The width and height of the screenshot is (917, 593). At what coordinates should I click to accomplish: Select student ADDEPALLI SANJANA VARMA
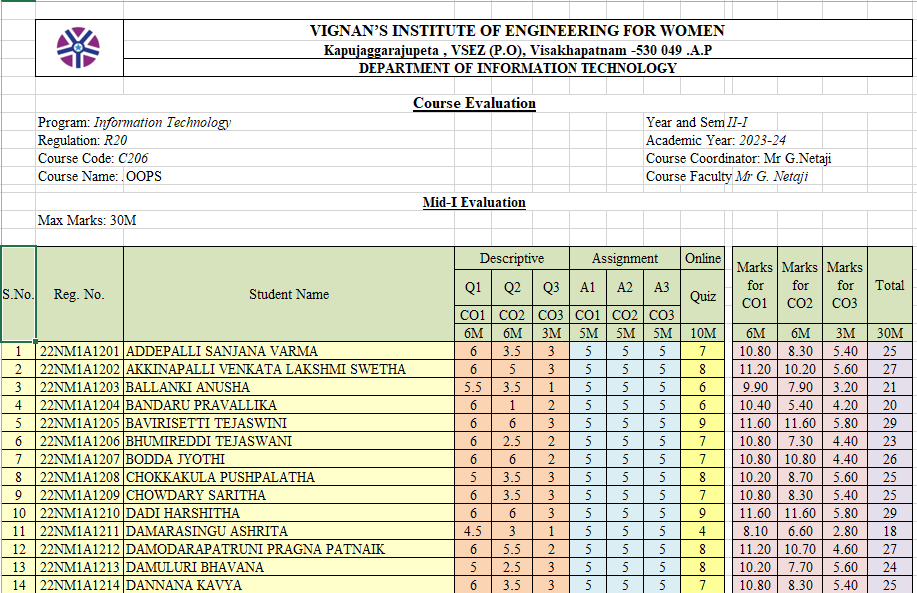point(289,351)
